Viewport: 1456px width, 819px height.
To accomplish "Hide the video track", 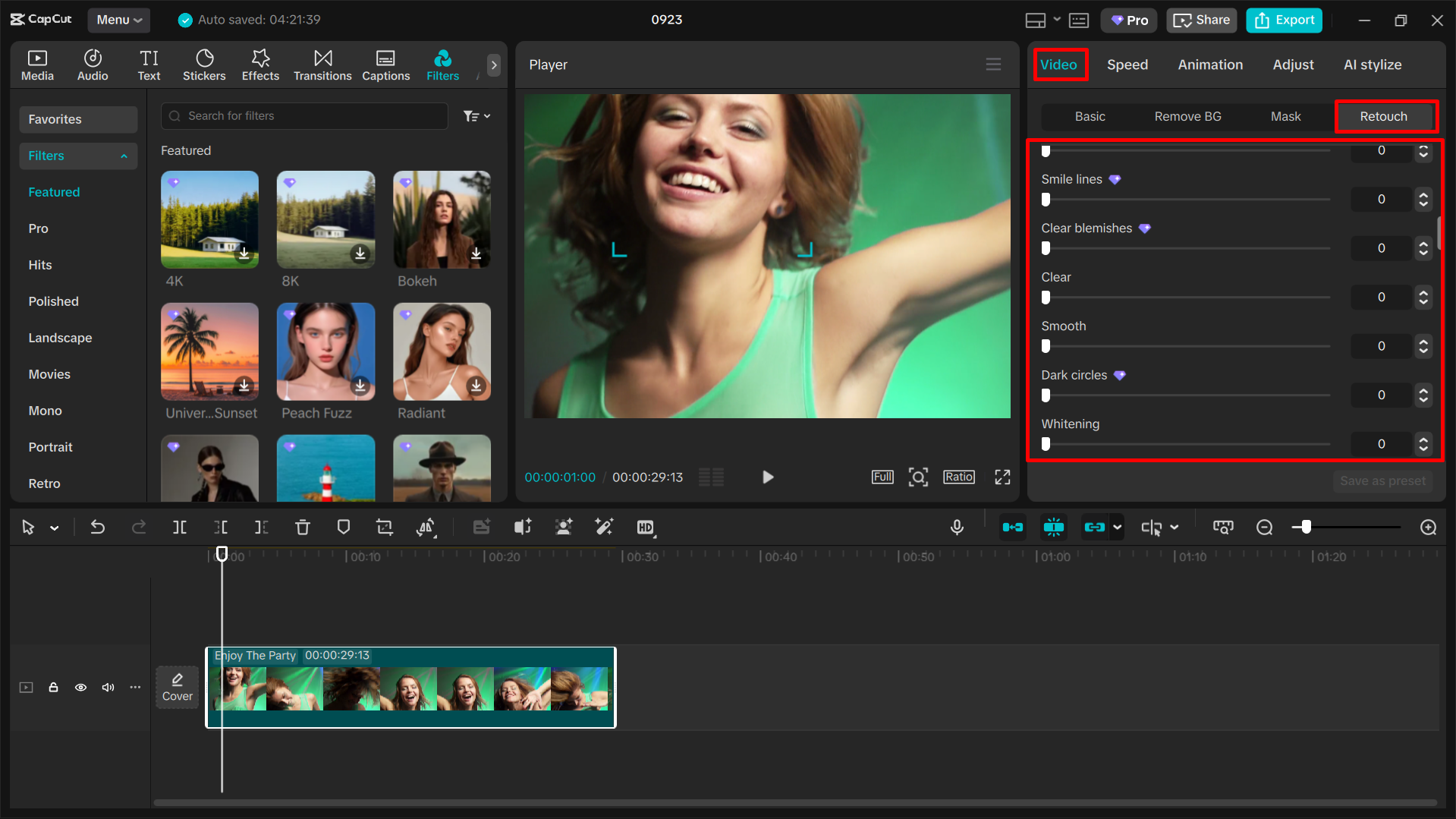I will 80,687.
